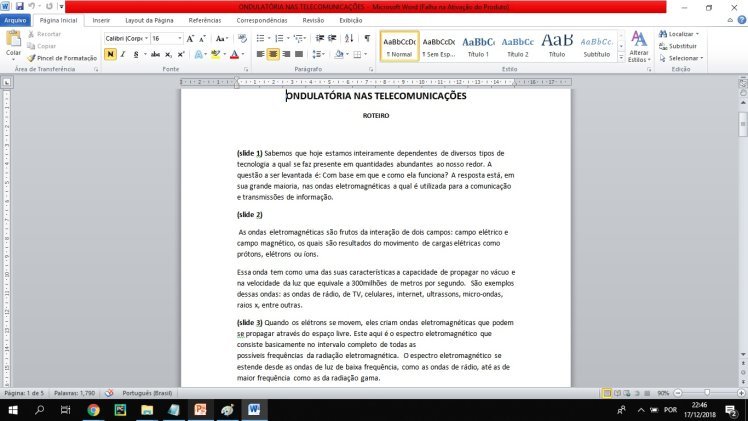Toggle underline (S) formatting
Image resolution: width=748 pixels, height=421 pixels.
pyautogui.click(x=136, y=54)
